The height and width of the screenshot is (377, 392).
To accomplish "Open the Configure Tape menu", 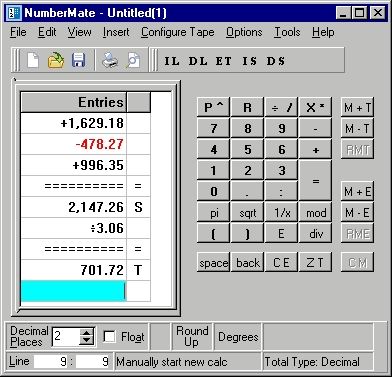I will [x=177, y=32].
